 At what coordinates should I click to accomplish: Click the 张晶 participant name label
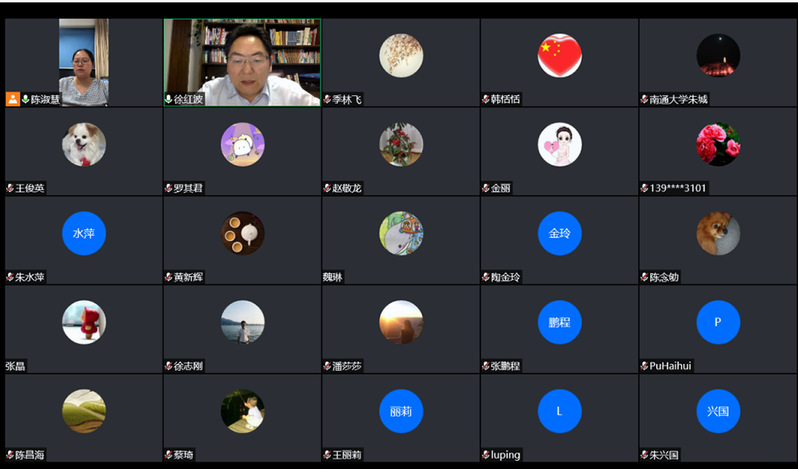point(15,366)
